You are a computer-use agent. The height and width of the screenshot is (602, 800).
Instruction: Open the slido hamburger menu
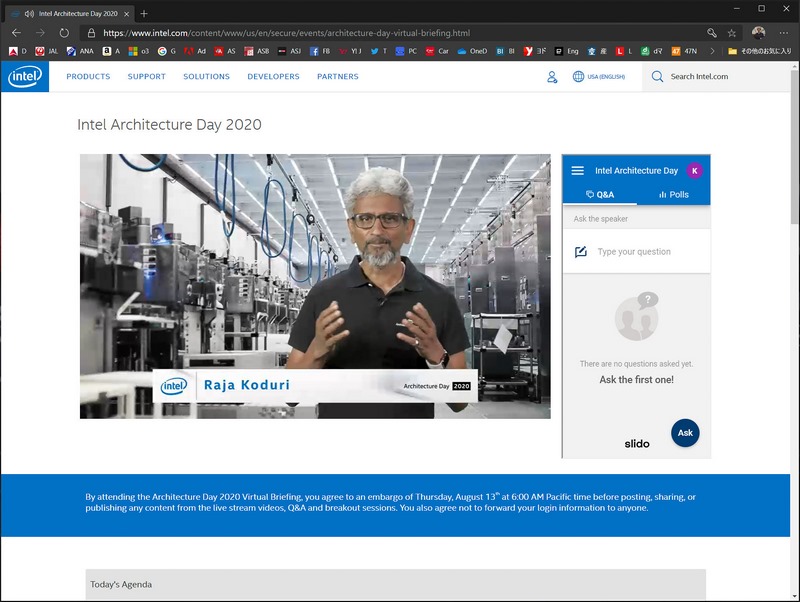pyautogui.click(x=578, y=170)
